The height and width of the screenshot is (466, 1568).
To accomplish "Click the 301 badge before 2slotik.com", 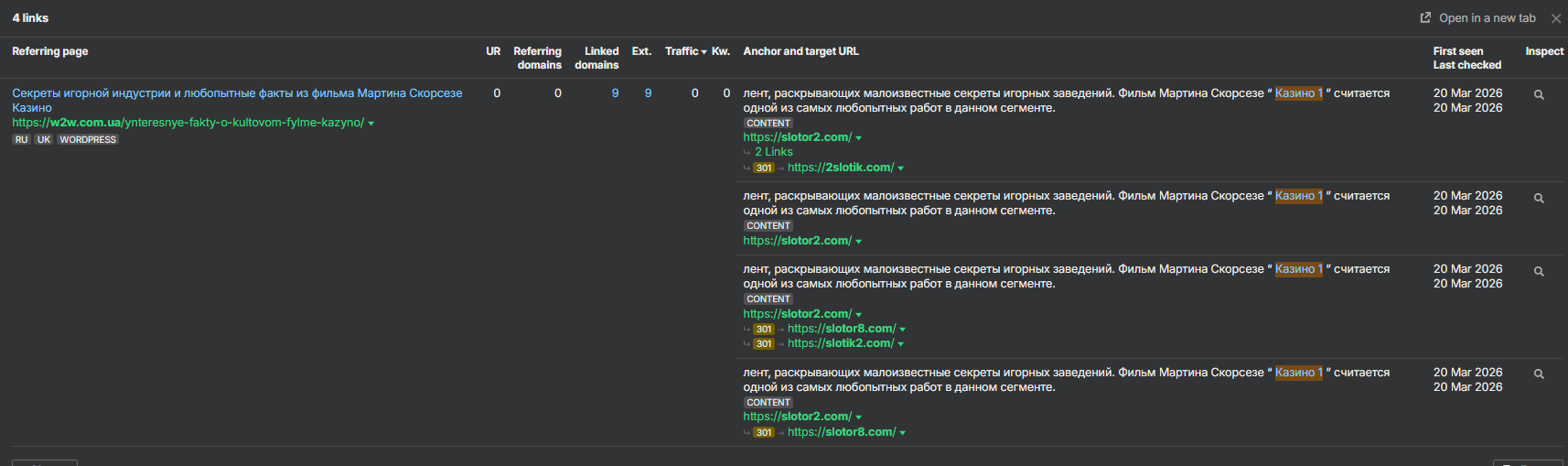I will (x=764, y=168).
